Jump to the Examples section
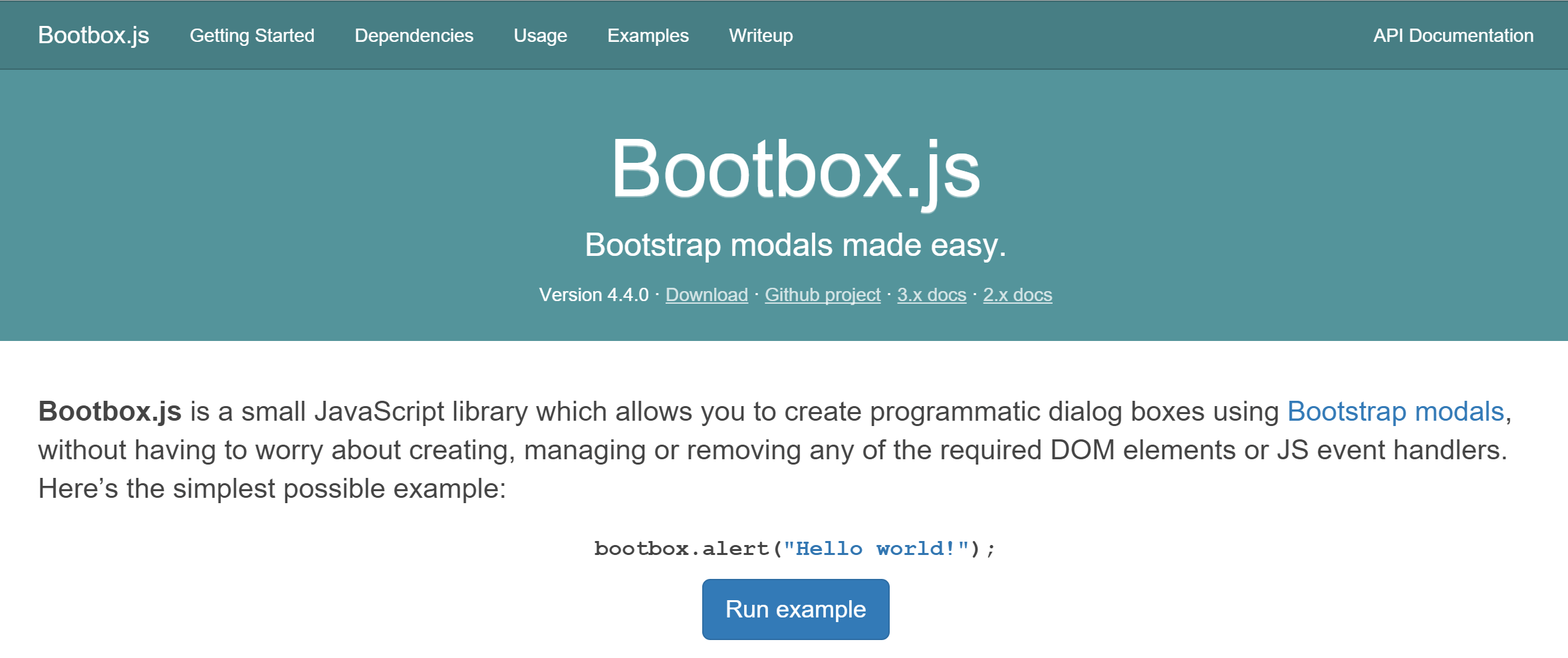This screenshot has width=1568, height=658. [x=648, y=35]
